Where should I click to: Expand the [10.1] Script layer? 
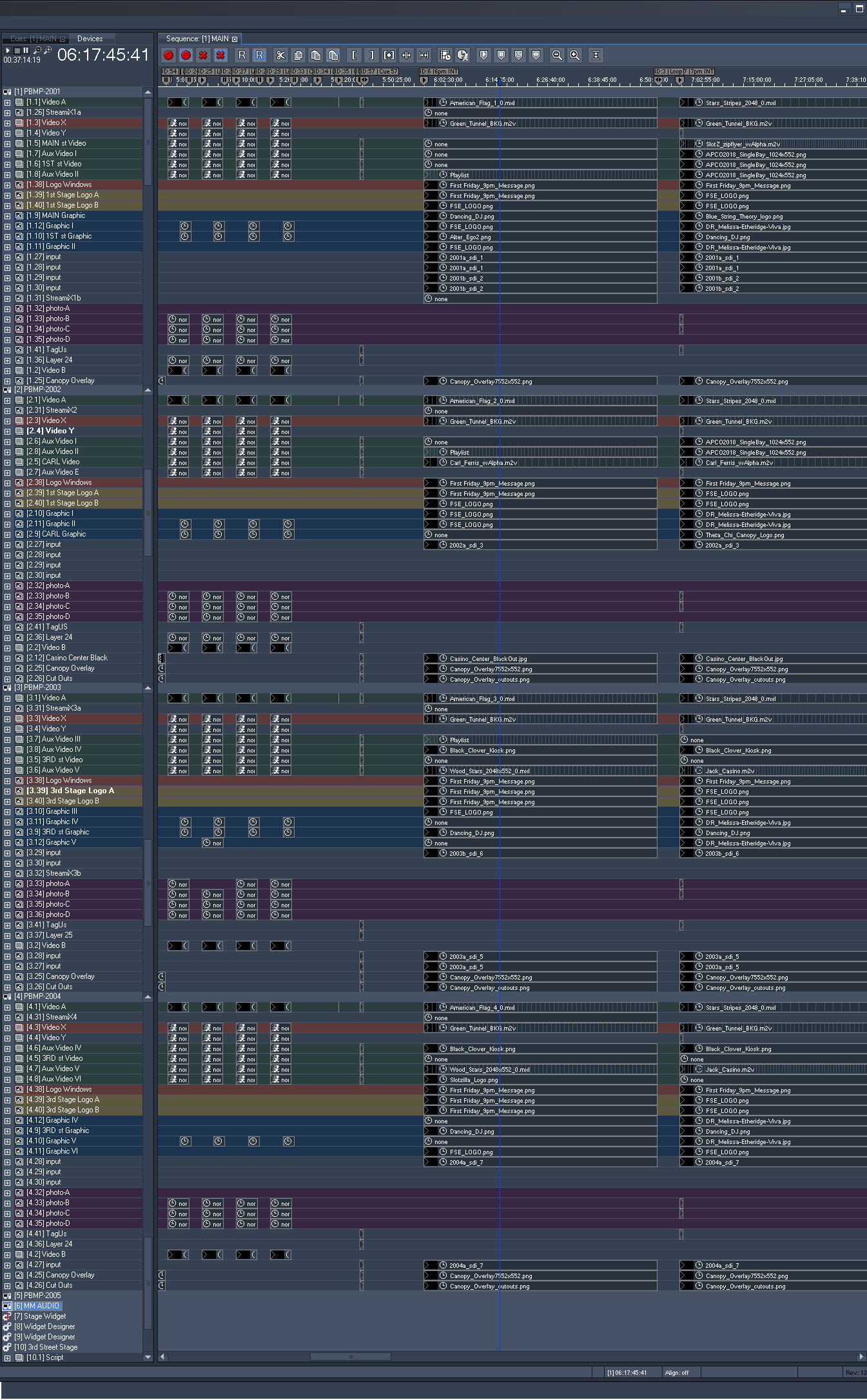point(7,1357)
